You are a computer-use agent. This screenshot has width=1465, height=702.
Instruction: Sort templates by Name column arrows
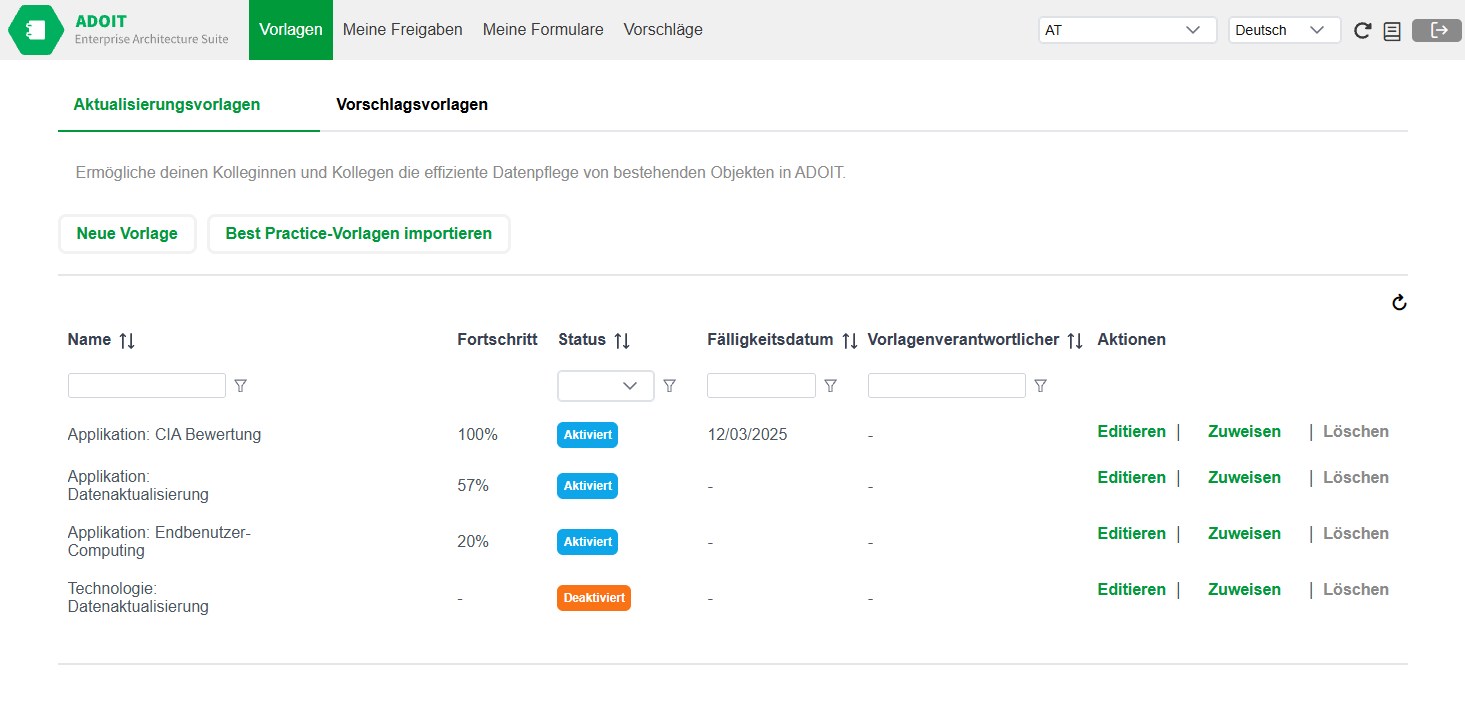127,341
